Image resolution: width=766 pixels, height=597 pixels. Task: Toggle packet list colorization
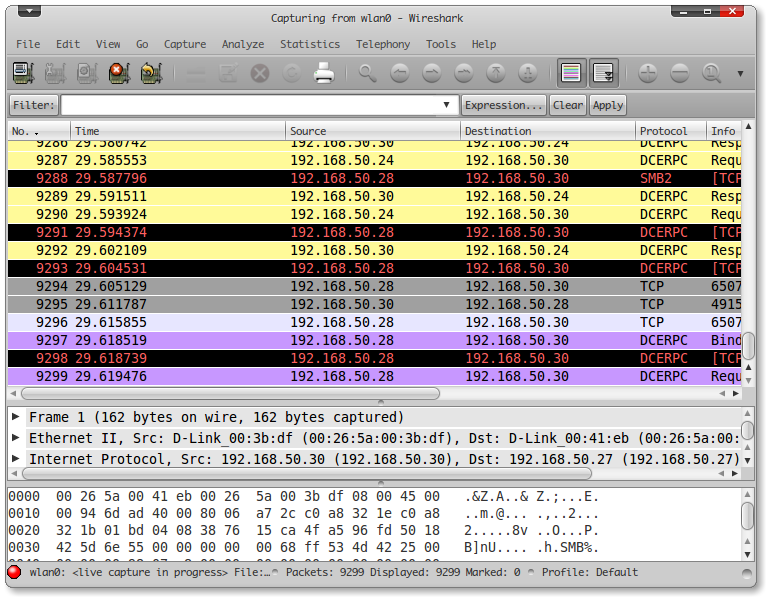click(571, 73)
